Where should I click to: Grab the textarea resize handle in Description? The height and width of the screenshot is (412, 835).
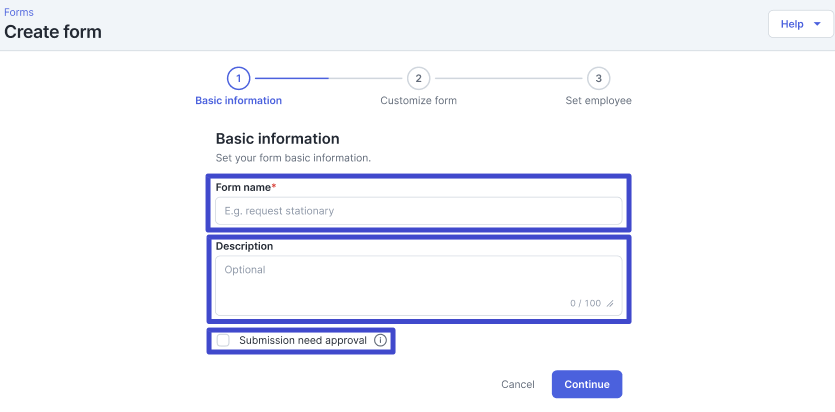pyautogui.click(x=610, y=304)
